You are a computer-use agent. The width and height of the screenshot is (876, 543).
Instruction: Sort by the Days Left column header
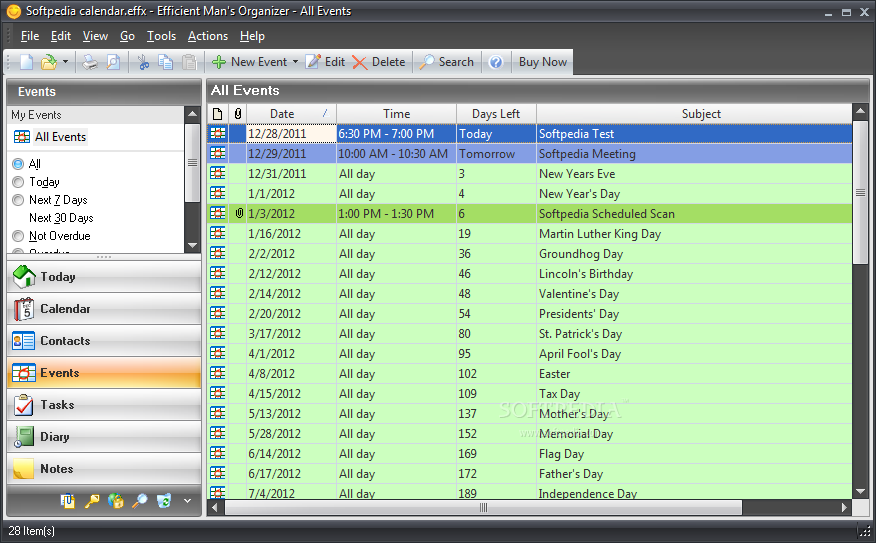pos(496,114)
